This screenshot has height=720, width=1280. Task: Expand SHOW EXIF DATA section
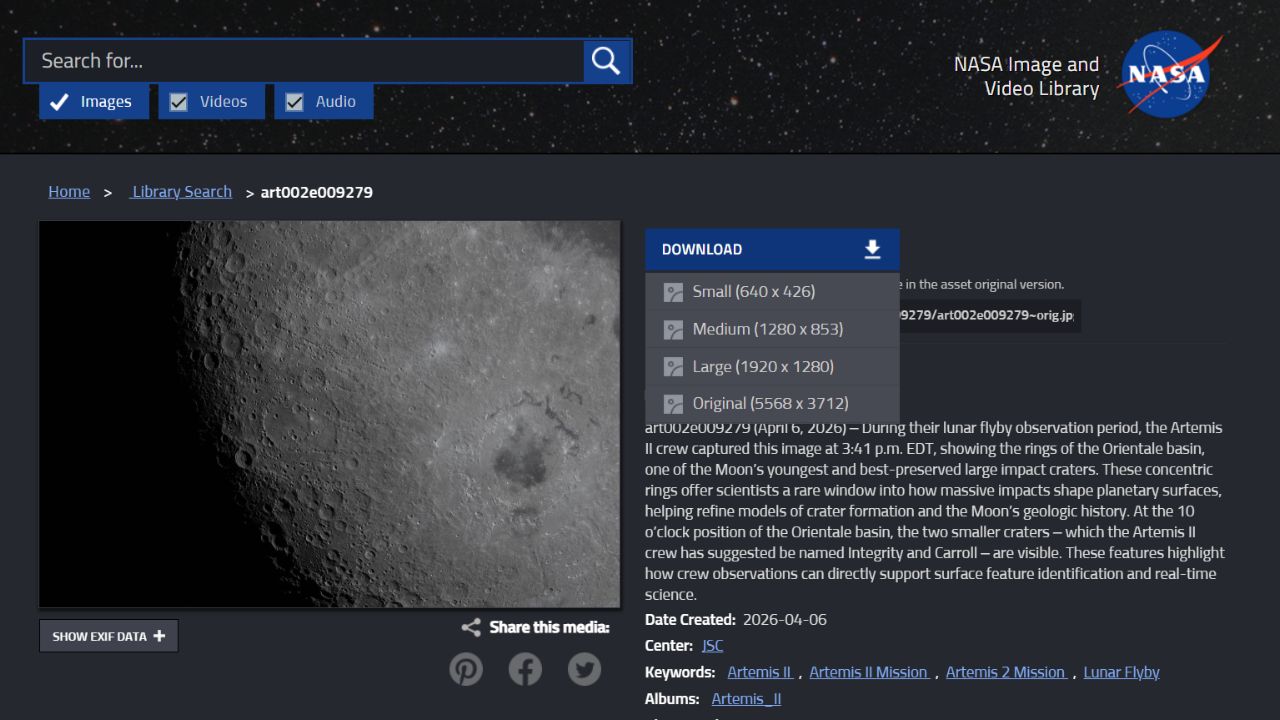[109, 636]
